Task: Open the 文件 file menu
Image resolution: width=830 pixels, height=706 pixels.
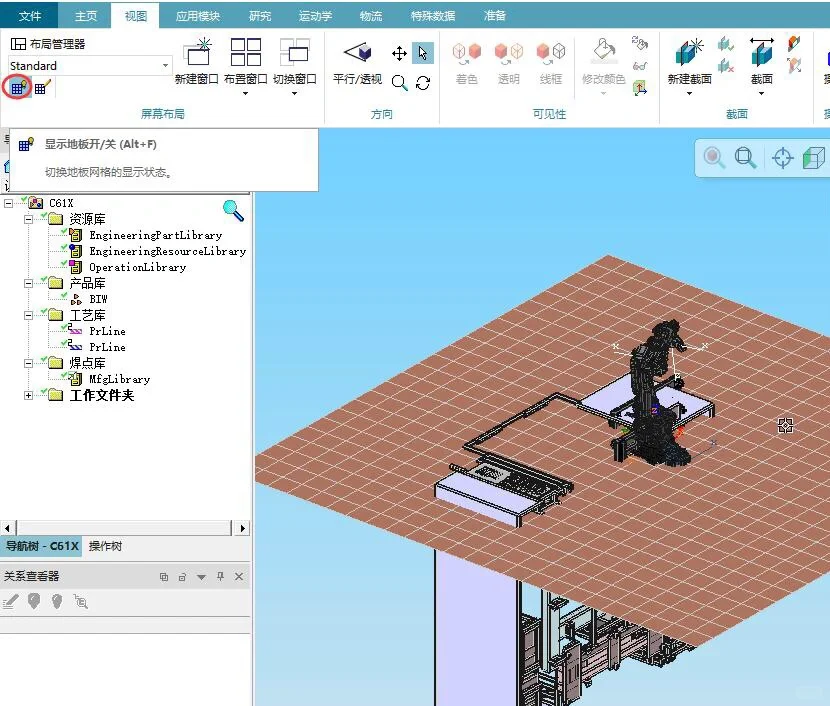Action: 30,16
